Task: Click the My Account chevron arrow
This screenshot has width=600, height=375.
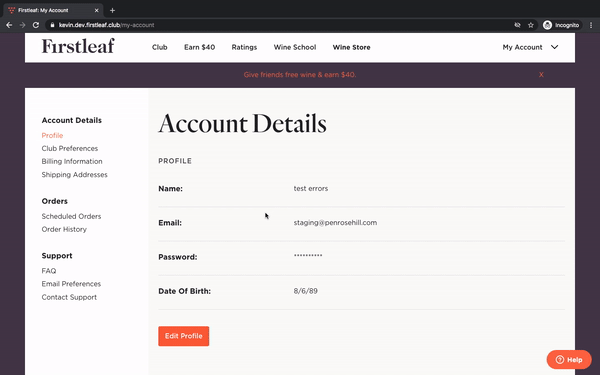Action: (x=554, y=47)
